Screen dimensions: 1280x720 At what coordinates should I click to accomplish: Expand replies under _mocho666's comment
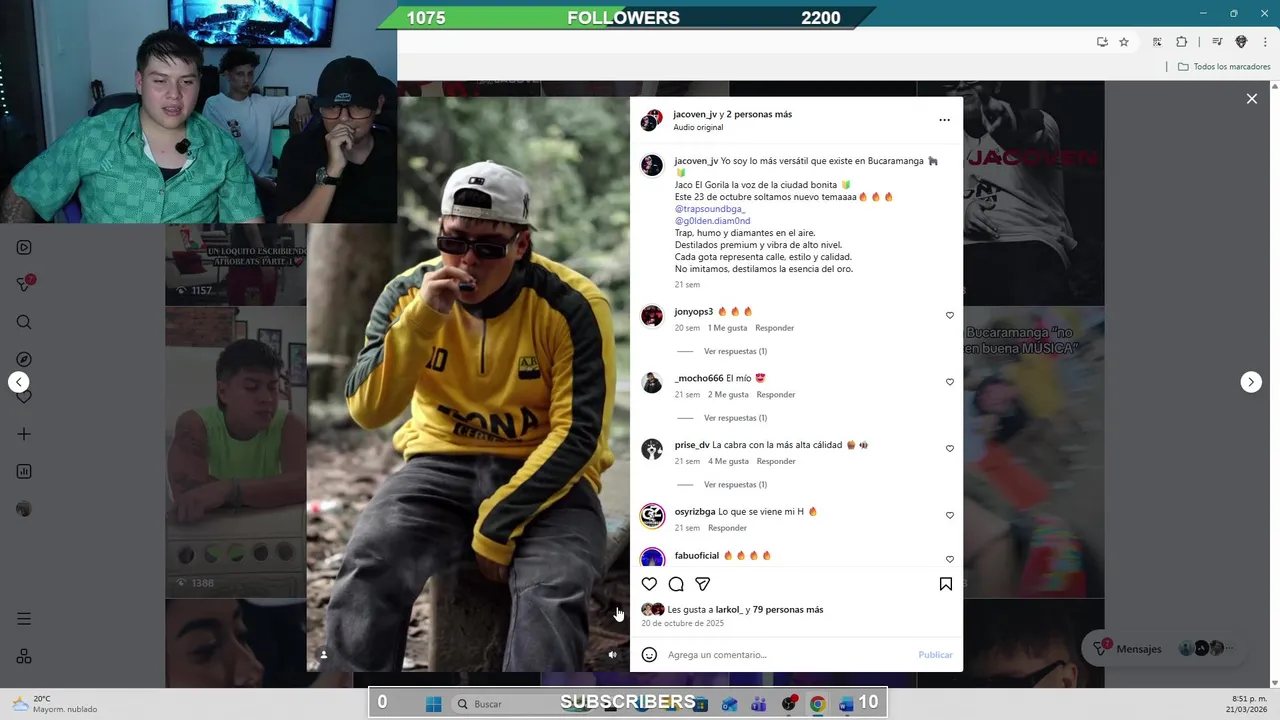pyautogui.click(x=735, y=418)
